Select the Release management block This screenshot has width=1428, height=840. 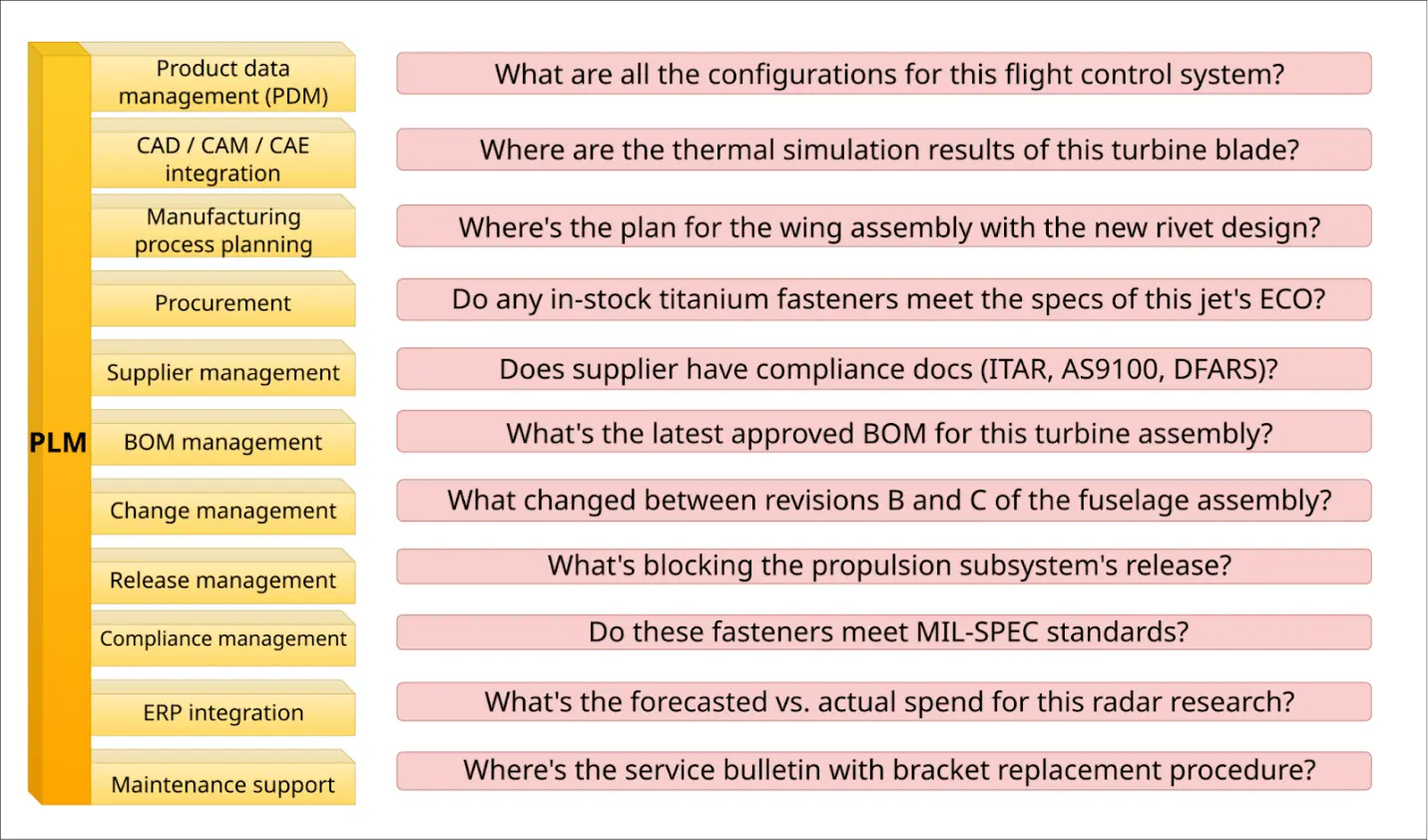(x=223, y=581)
